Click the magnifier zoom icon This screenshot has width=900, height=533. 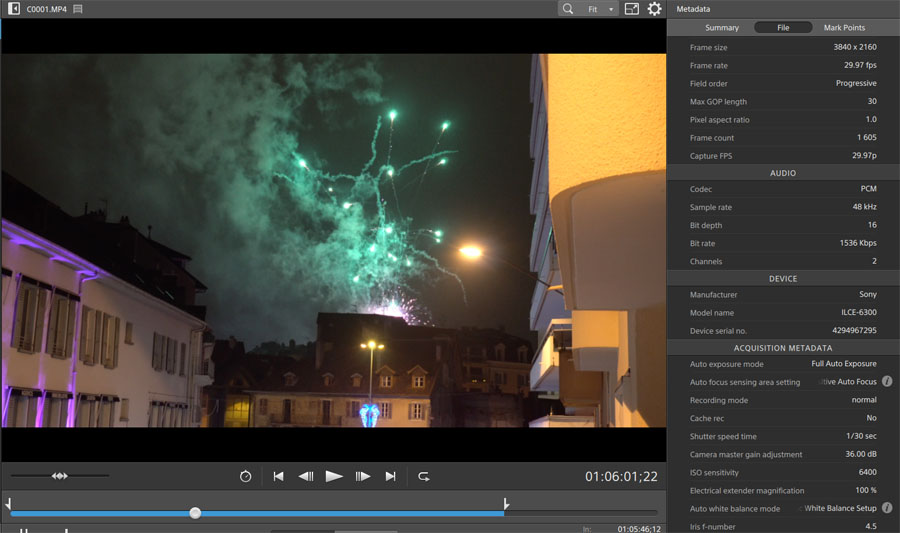coord(568,9)
